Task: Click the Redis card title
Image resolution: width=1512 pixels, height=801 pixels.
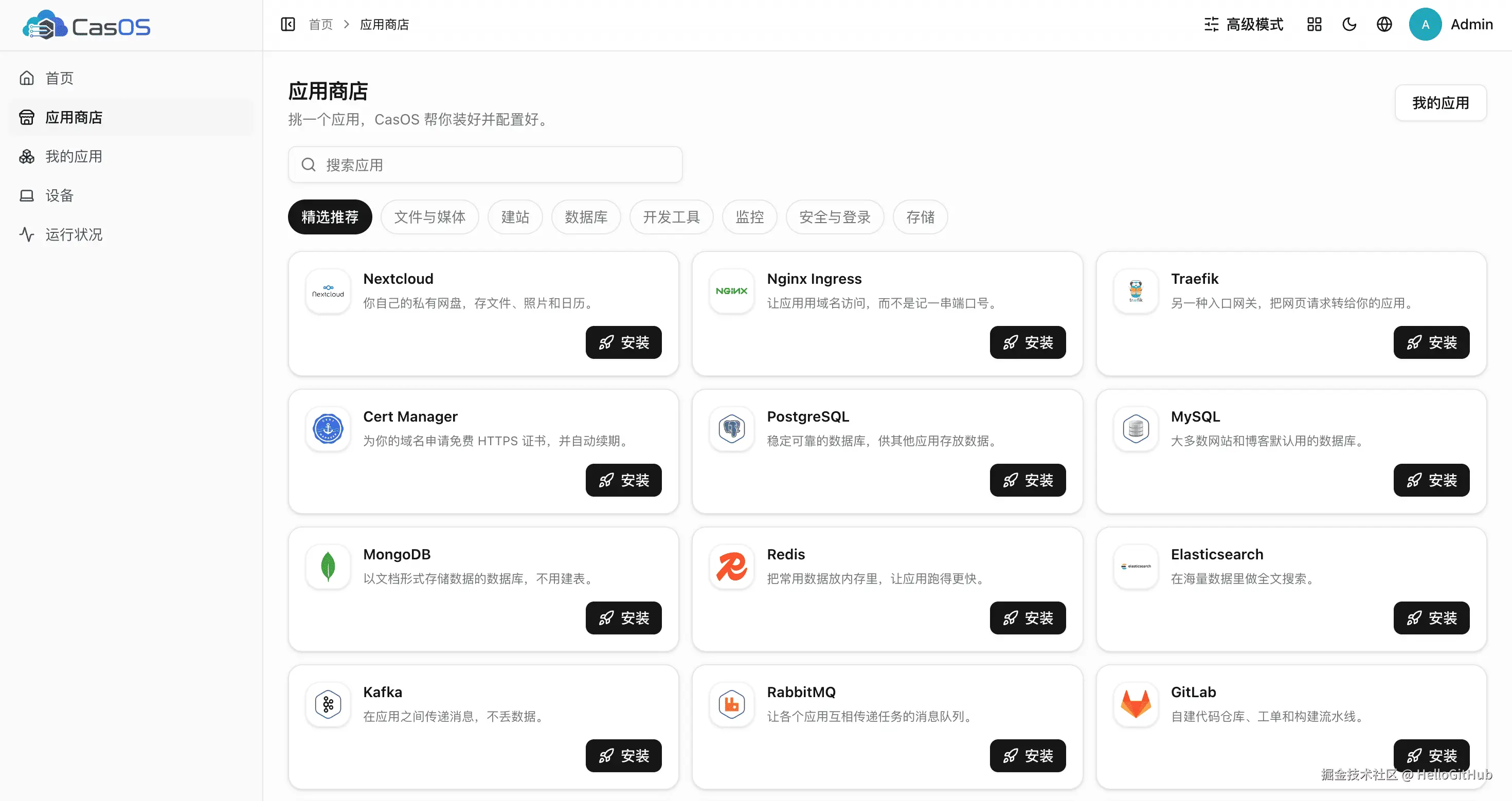Action: 786,555
